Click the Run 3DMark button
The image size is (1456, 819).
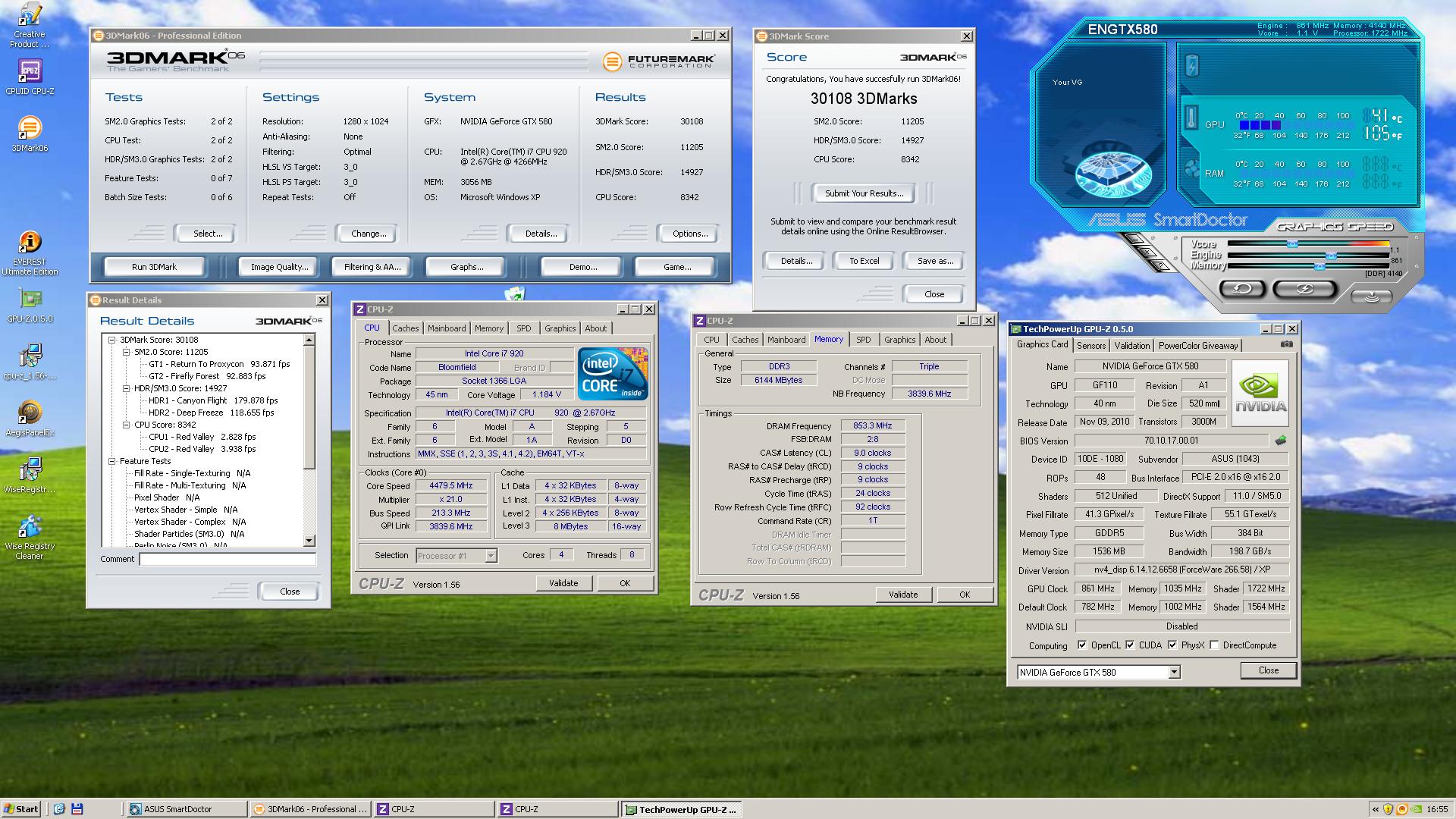pyautogui.click(x=154, y=267)
